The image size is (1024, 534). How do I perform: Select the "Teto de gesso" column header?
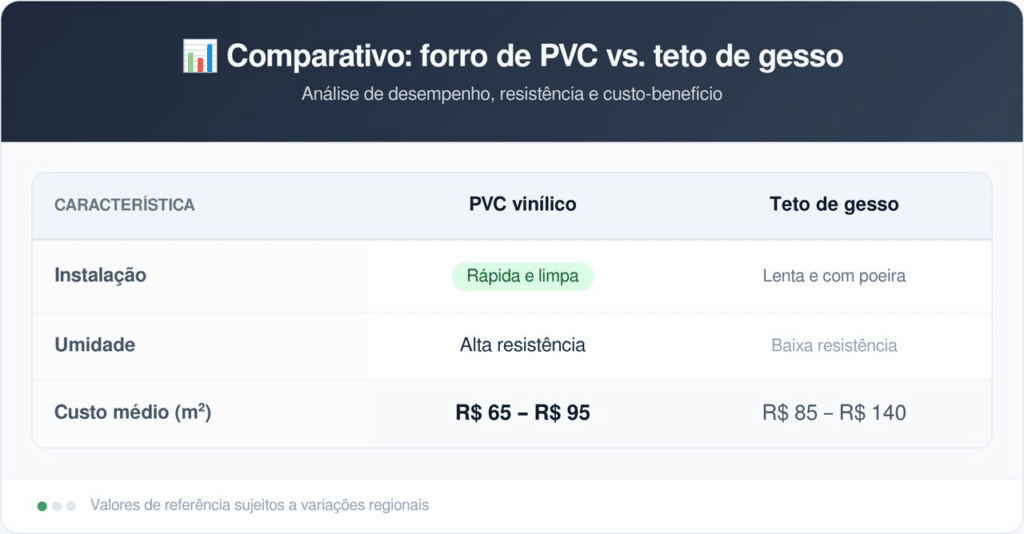click(834, 205)
